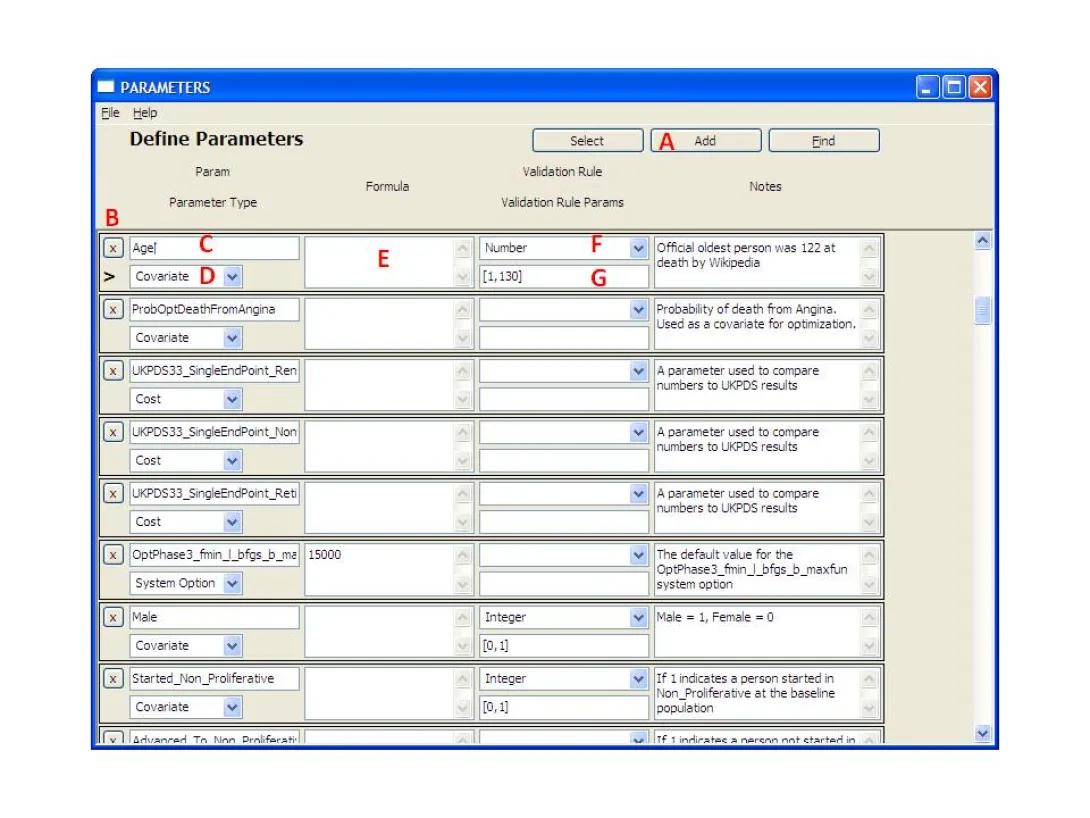Image resolution: width=1090 pixels, height=818 pixels.
Task: Click the list scrollbar up arrow
Action: tap(982, 240)
